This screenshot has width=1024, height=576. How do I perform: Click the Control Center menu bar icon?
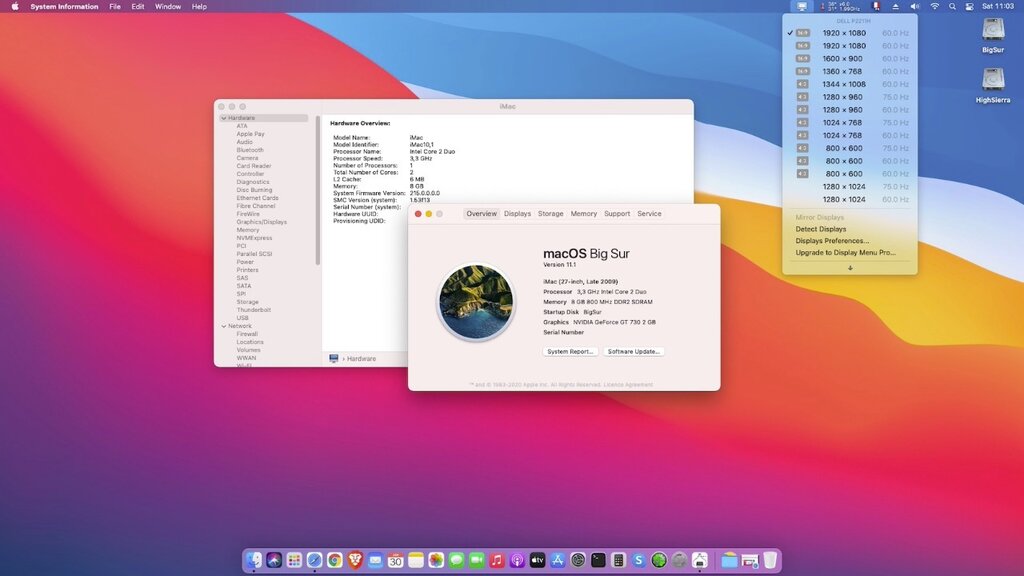pyautogui.click(x=970, y=6)
